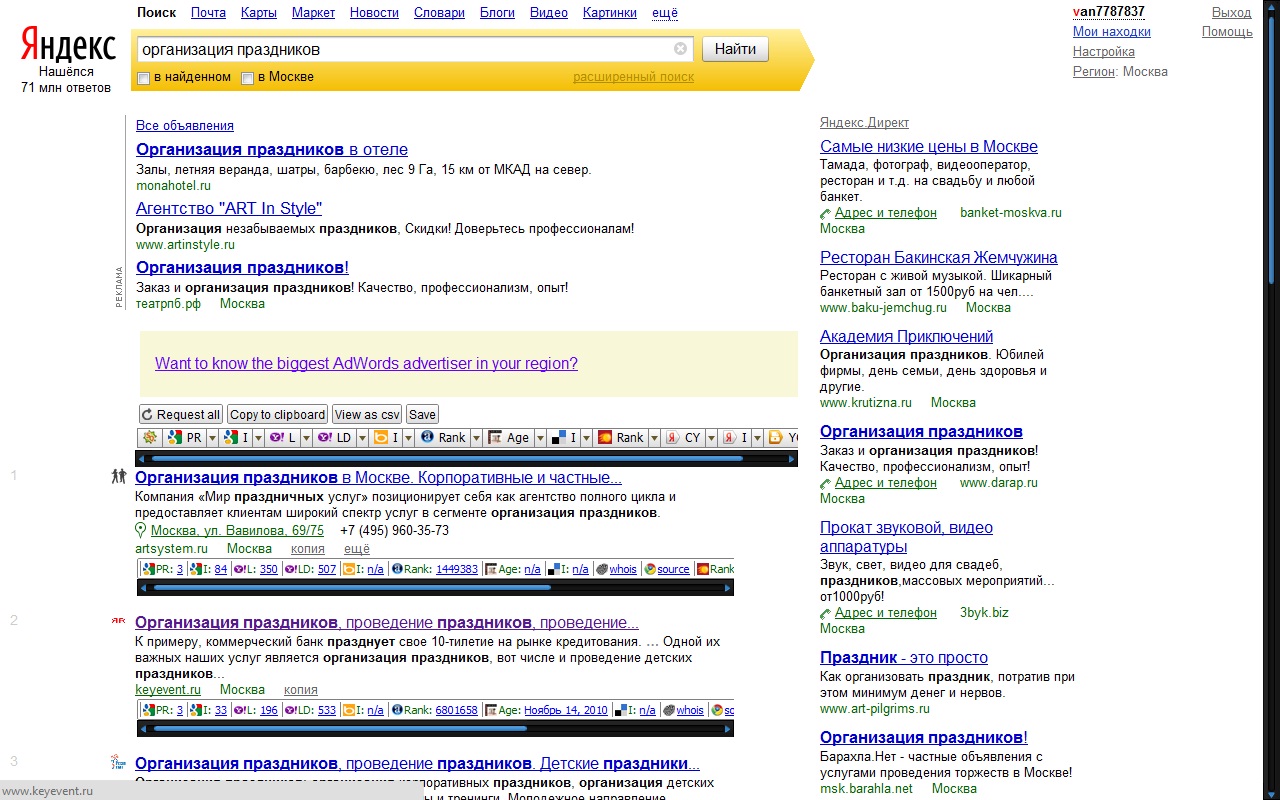This screenshot has width=1280, height=800.
Task: Click the Bing I icon in toolbar header
Action: (x=381, y=438)
